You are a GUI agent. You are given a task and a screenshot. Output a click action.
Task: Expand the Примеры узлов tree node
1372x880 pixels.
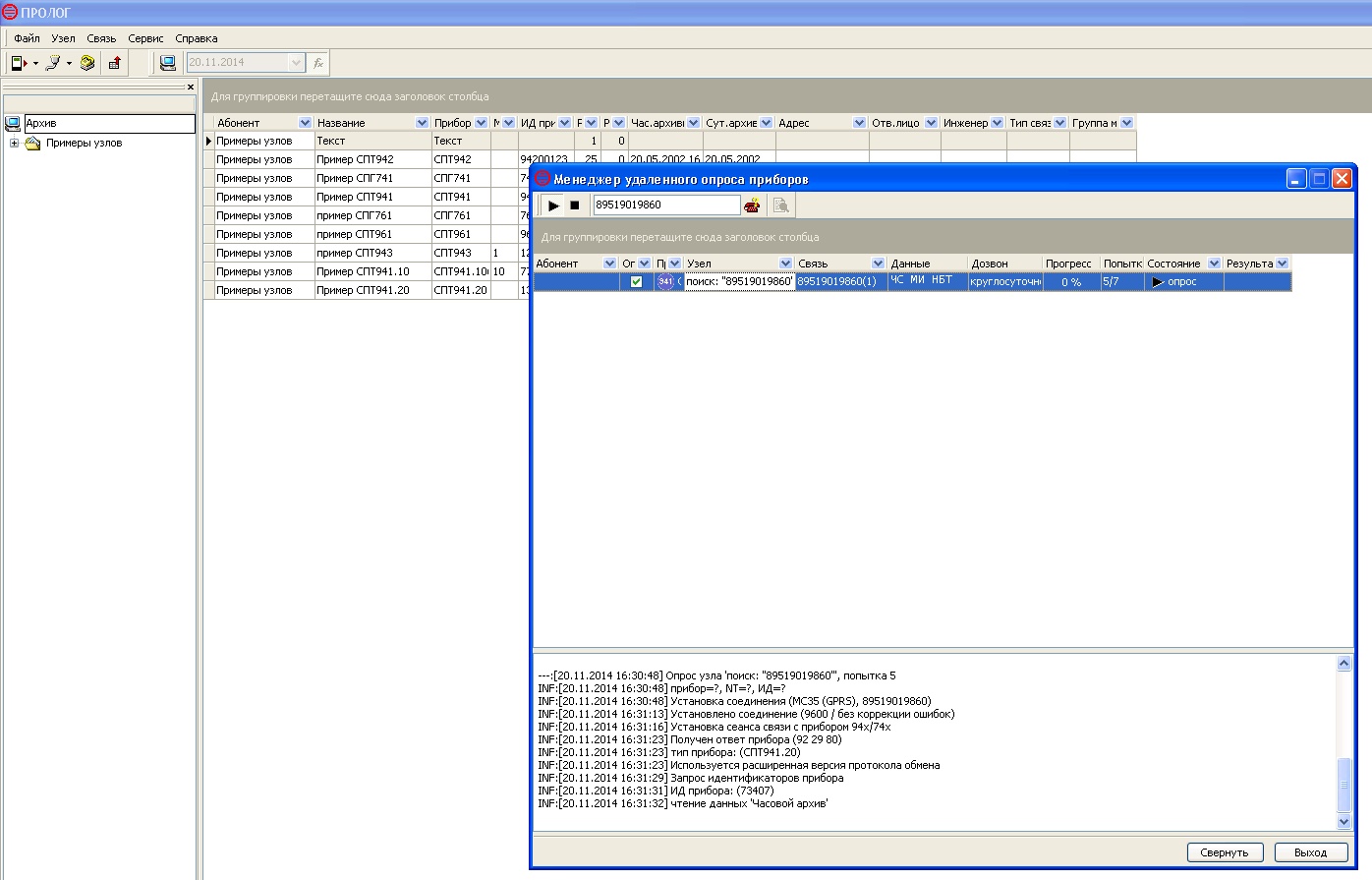(x=14, y=144)
